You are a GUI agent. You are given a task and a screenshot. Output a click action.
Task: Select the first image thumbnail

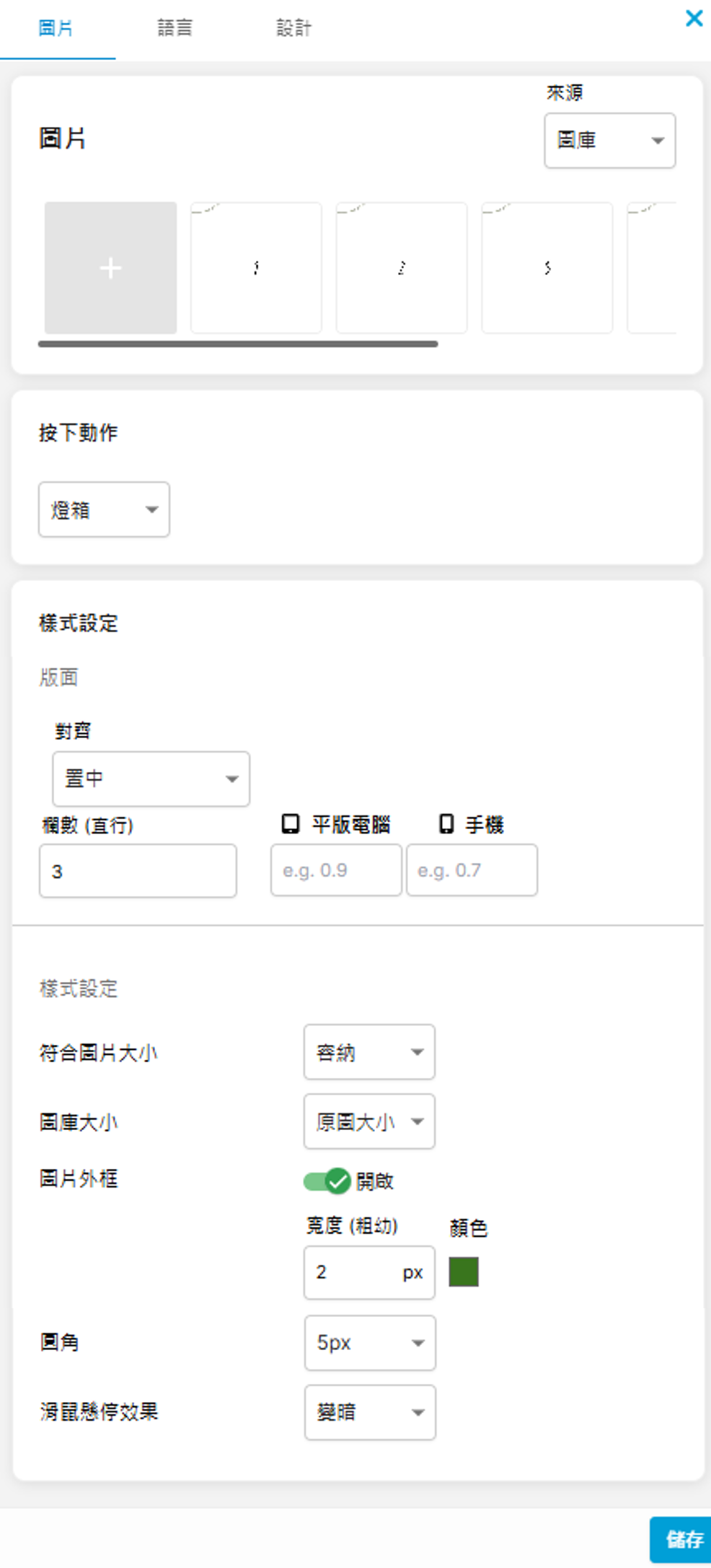256,268
